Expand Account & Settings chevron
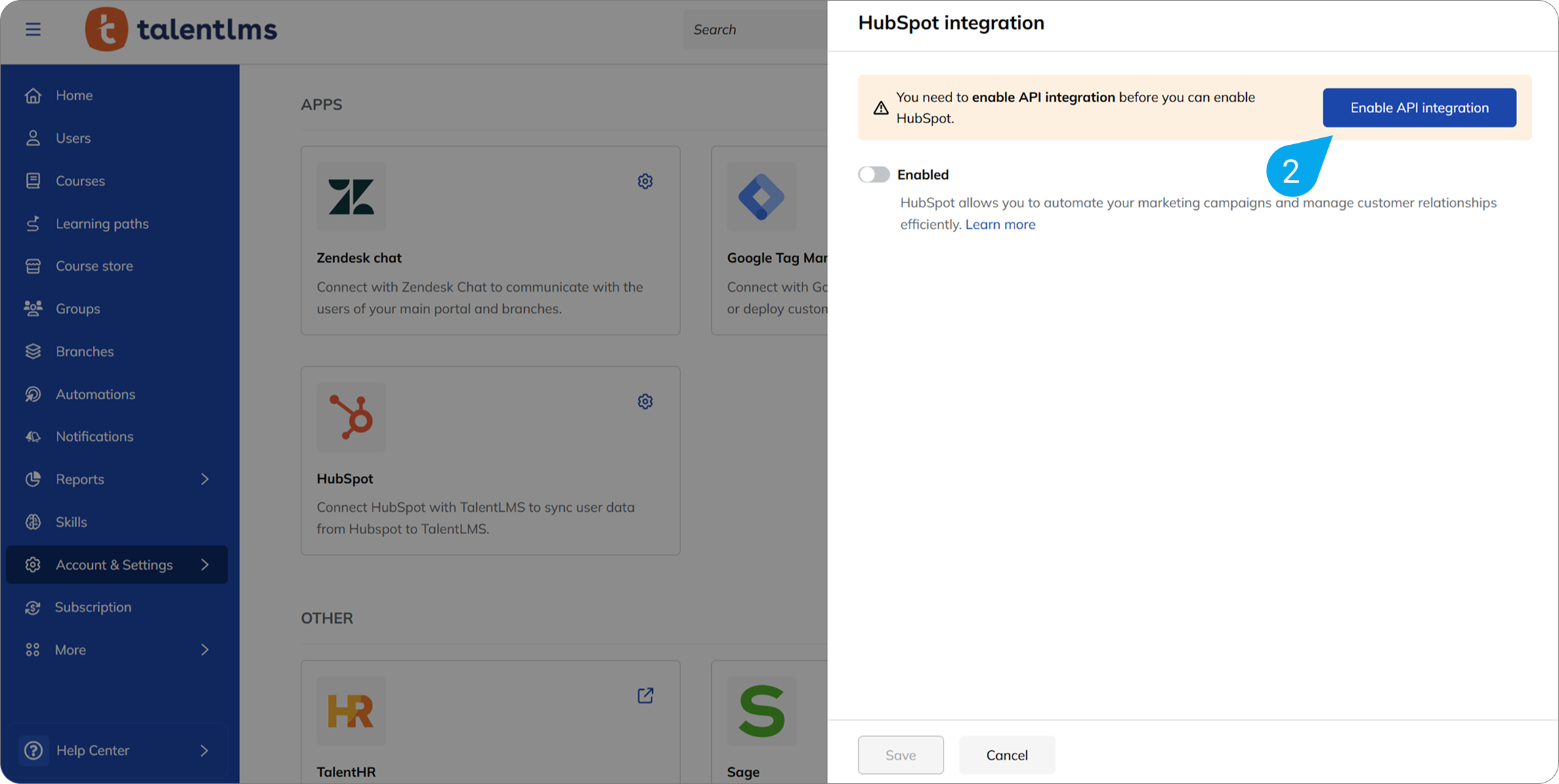Viewport: 1559px width, 784px height. coord(205,565)
